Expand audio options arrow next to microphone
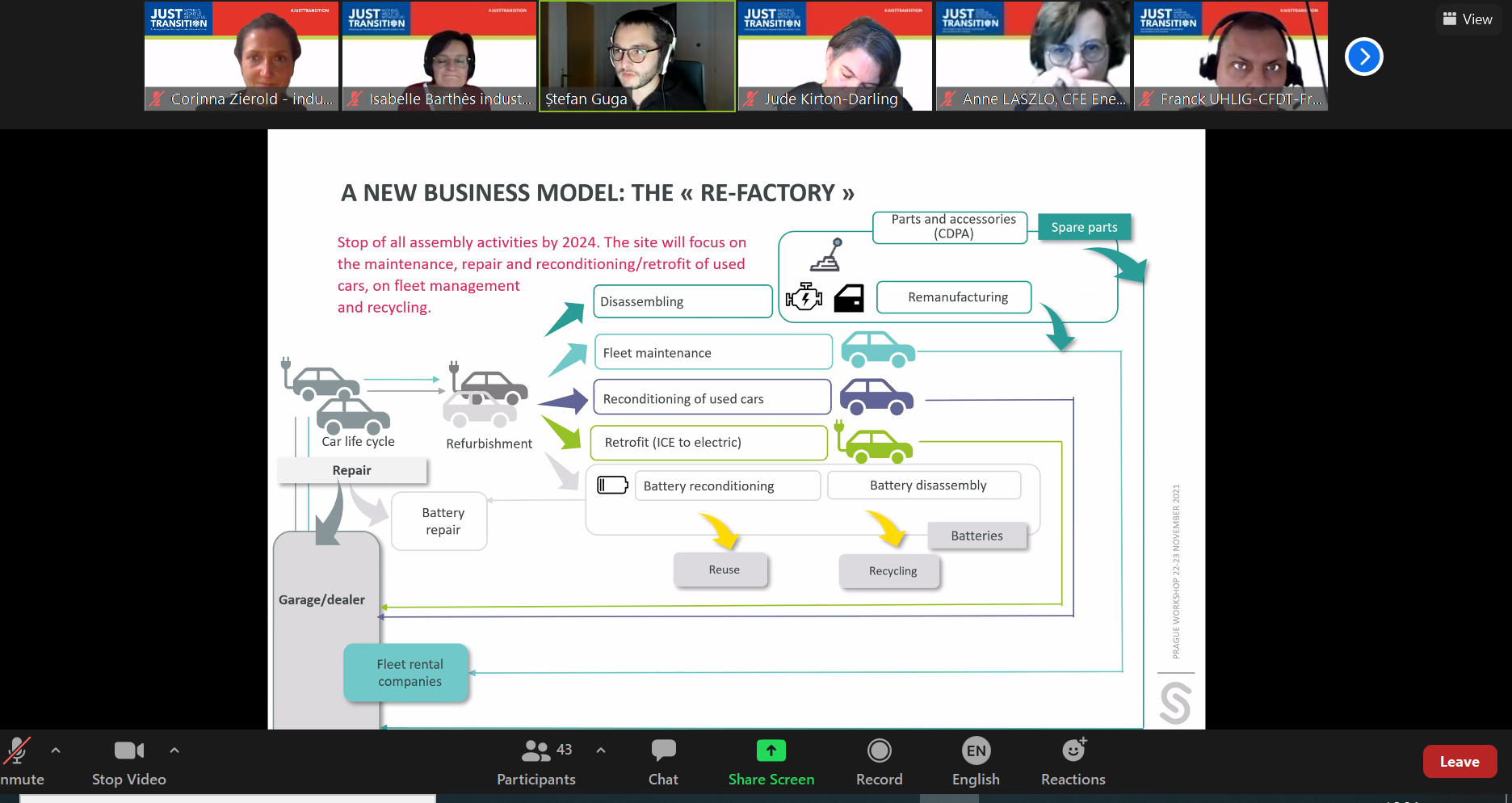 [x=56, y=750]
